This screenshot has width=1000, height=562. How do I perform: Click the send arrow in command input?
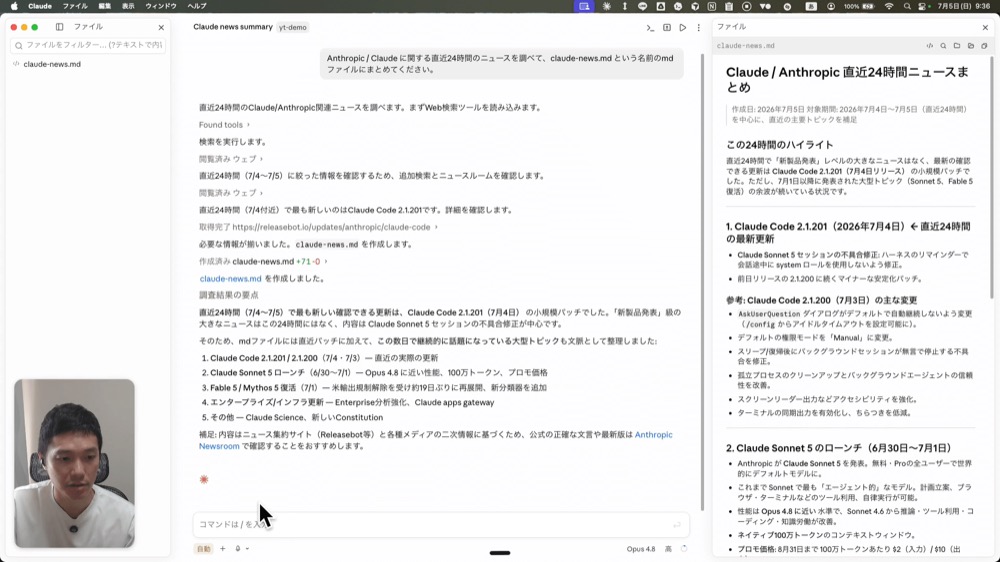coord(677,524)
